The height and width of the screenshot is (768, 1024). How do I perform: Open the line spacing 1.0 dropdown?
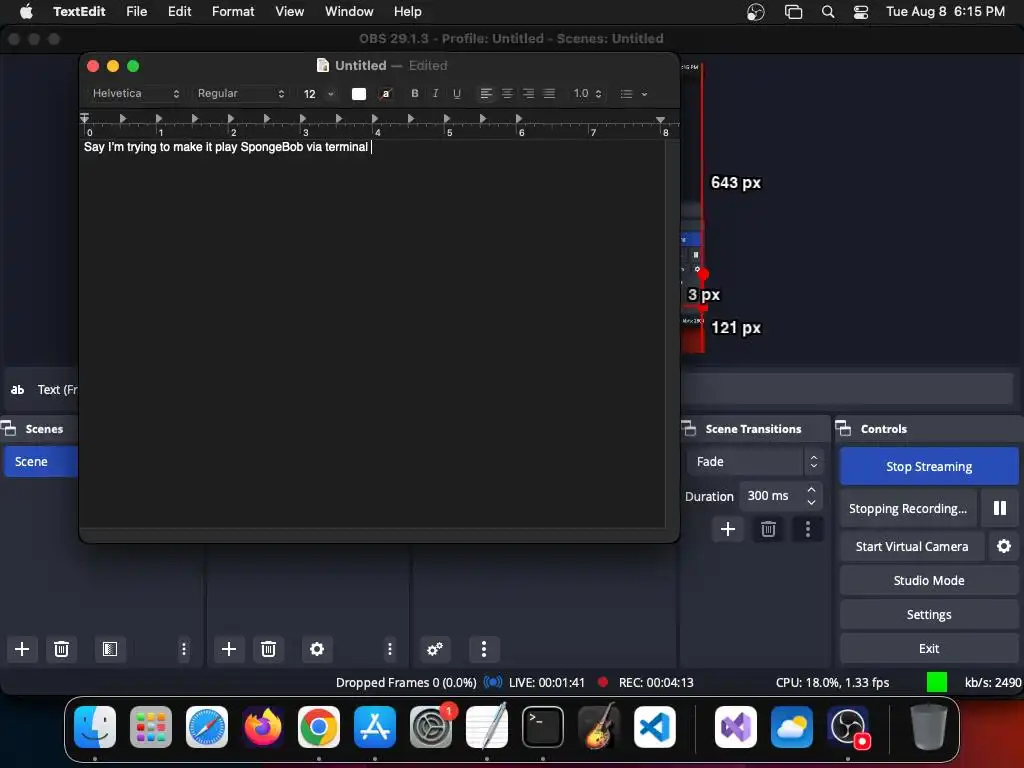tap(587, 93)
